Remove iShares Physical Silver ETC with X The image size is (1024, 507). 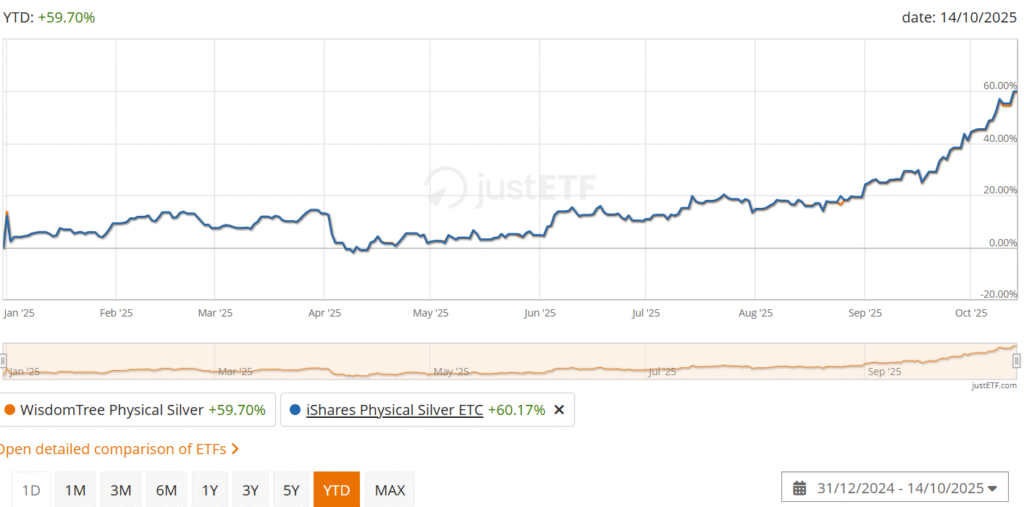[559, 410]
